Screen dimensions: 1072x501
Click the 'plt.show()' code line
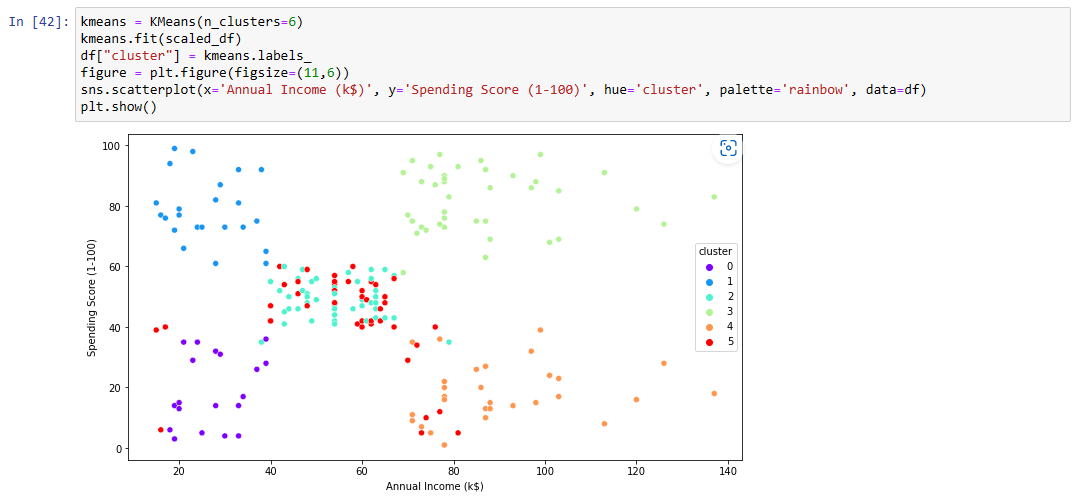tap(118, 108)
